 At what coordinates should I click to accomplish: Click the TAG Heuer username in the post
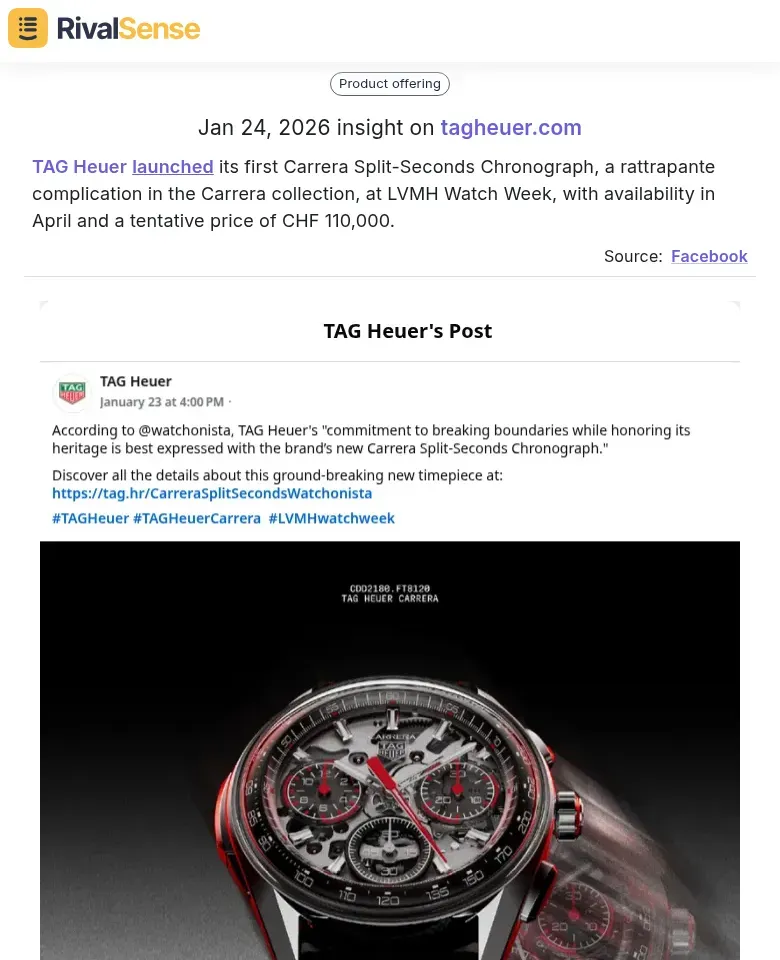pyautogui.click(x=136, y=381)
